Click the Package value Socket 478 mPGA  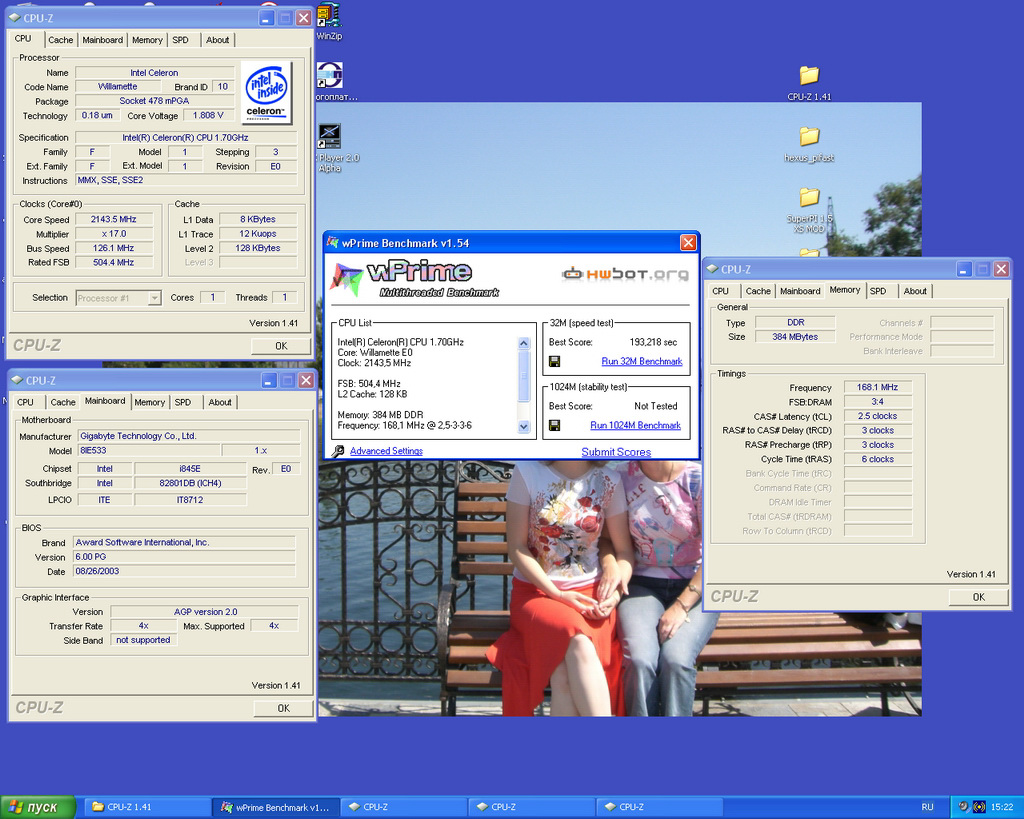(x=155, y=101)
